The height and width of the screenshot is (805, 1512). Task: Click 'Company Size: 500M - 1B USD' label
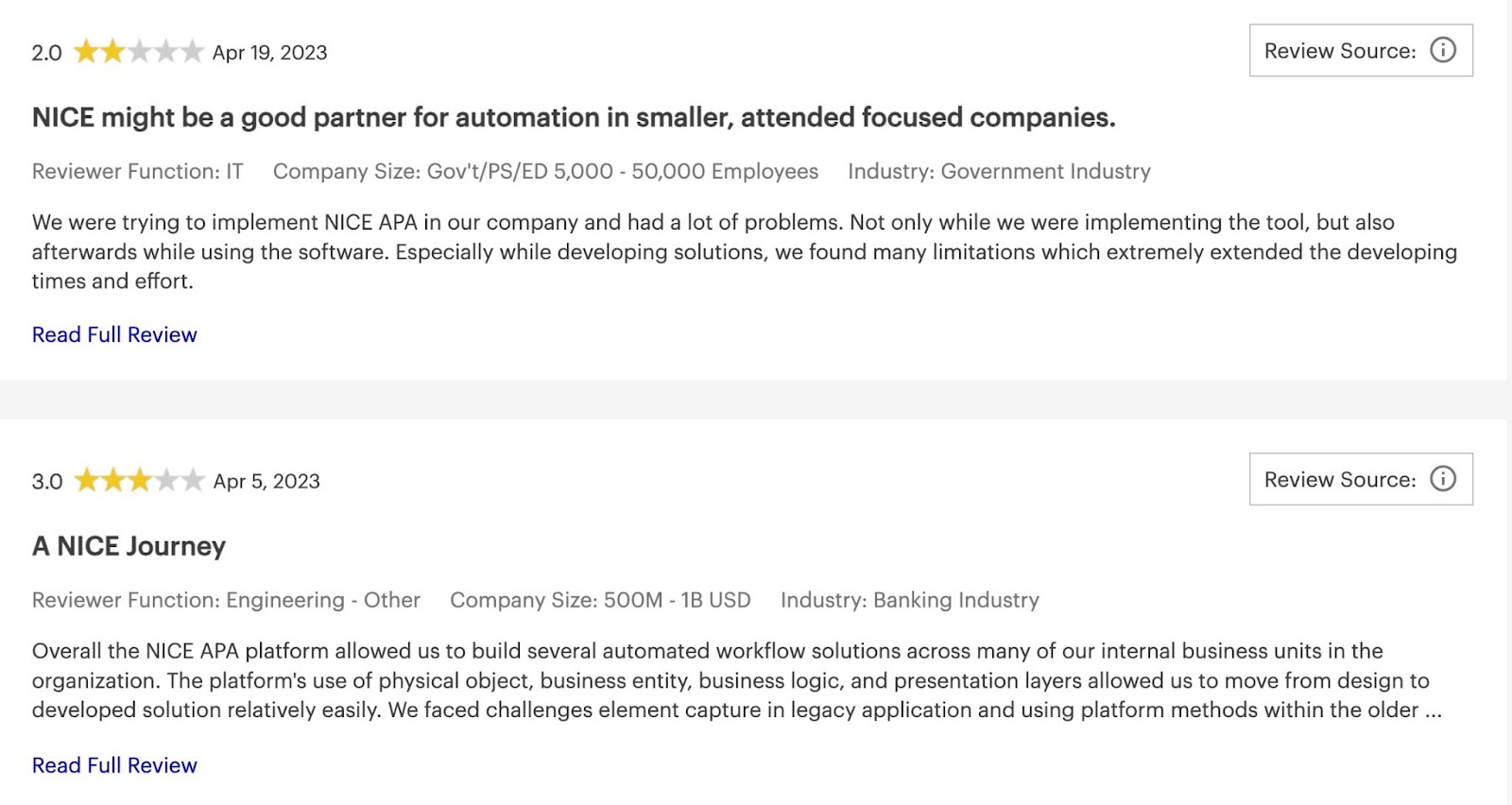coord(600,600)
